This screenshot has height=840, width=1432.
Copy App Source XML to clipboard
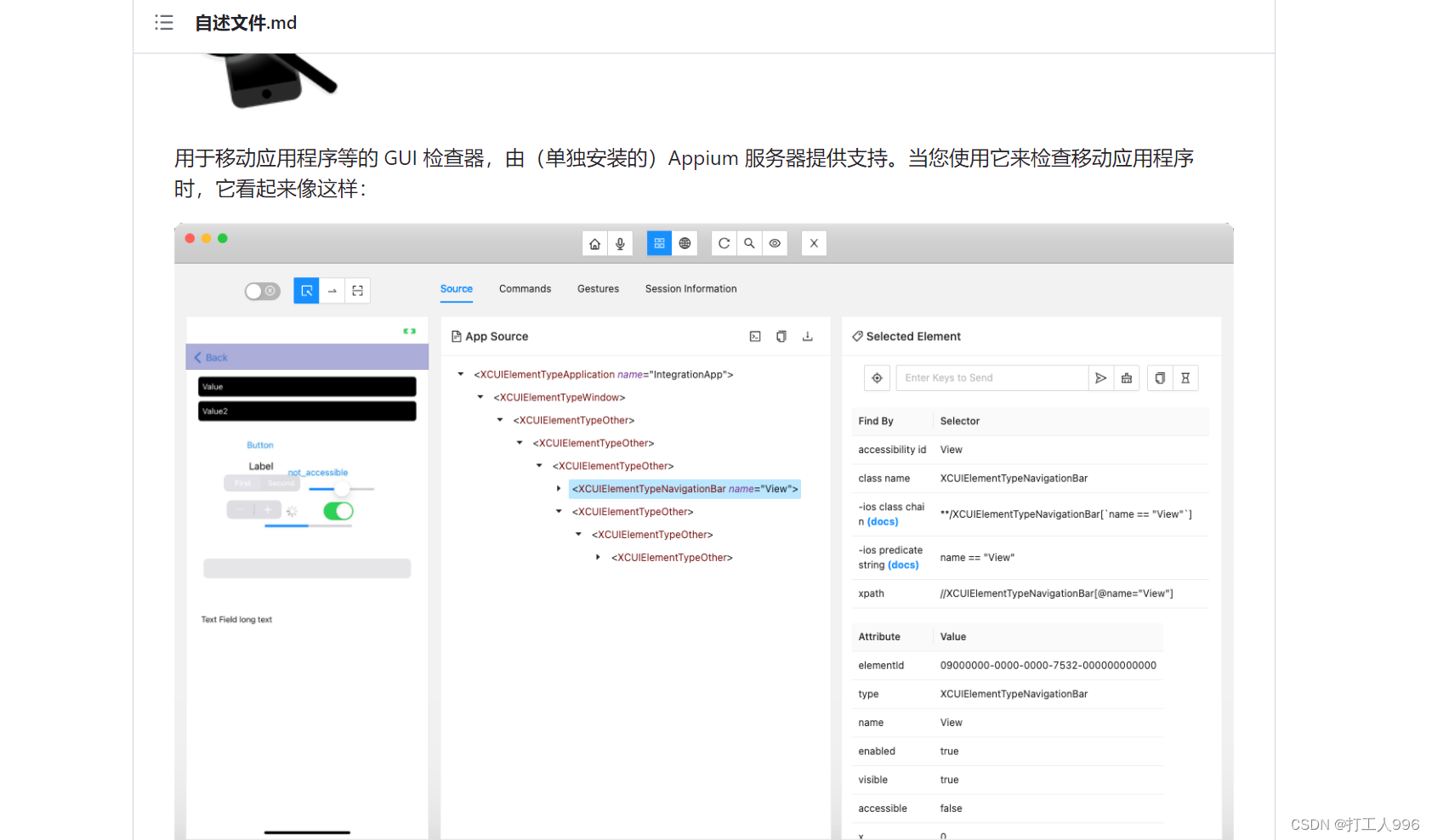(781, 337)
